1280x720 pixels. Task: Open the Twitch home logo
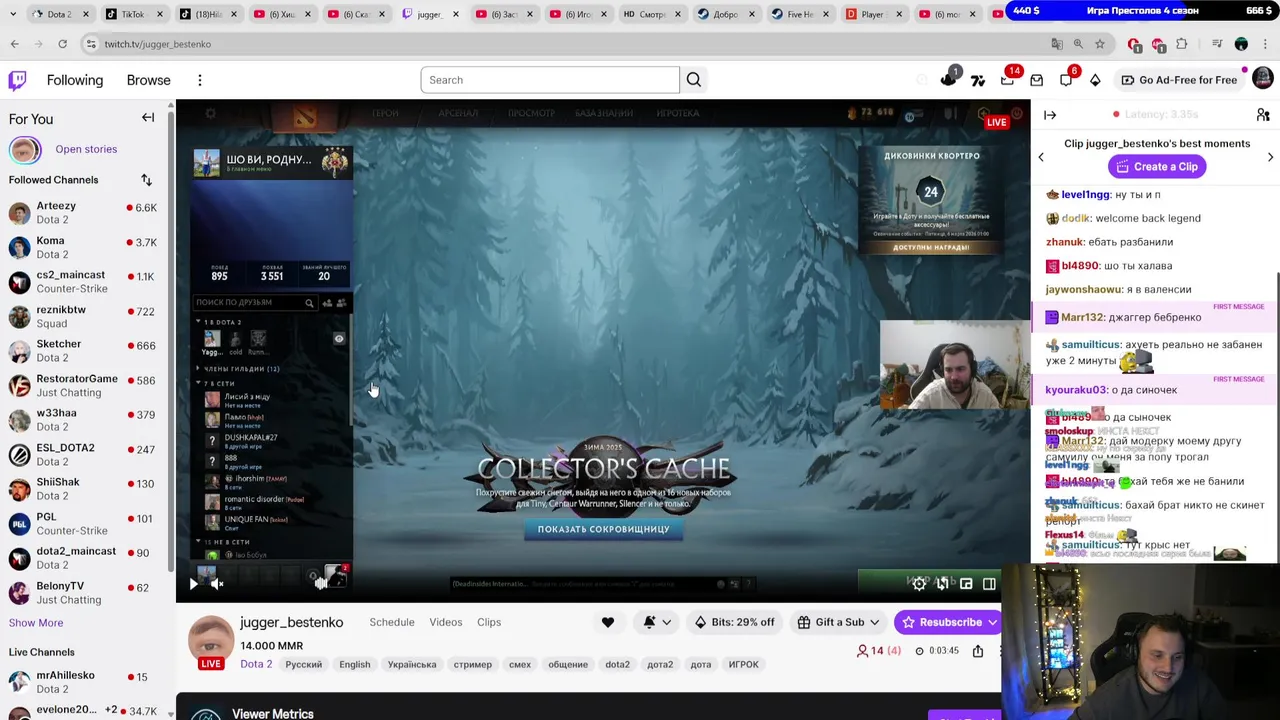[17, 80]
